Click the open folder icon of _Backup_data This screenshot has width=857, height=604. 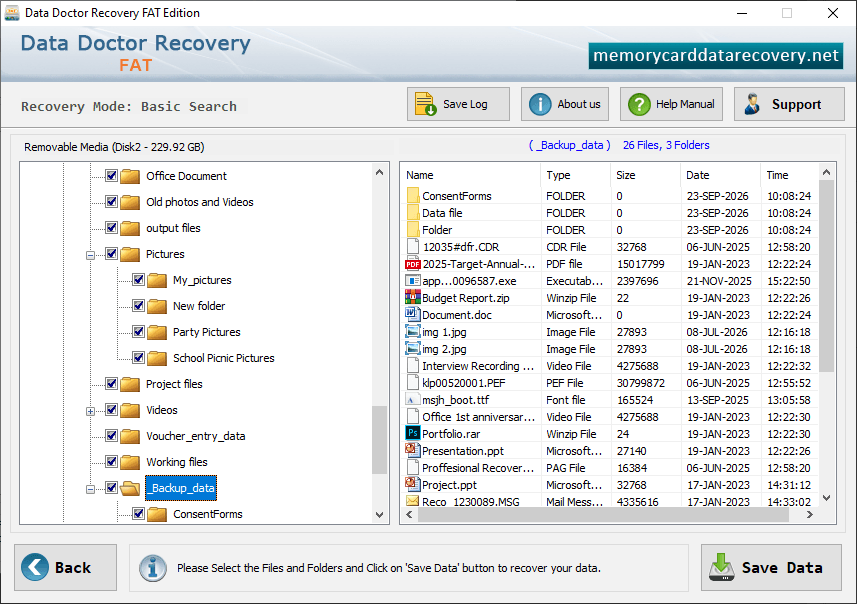(130, 488)
